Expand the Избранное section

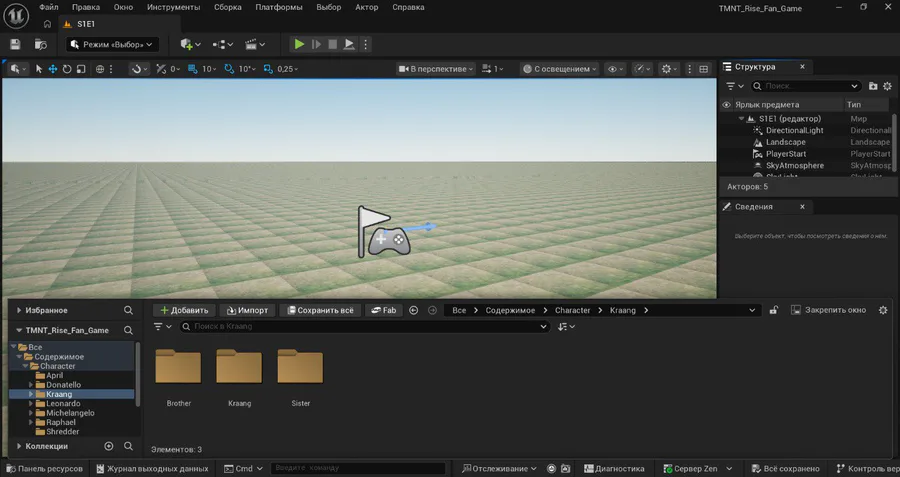click(x=19, y=310)
